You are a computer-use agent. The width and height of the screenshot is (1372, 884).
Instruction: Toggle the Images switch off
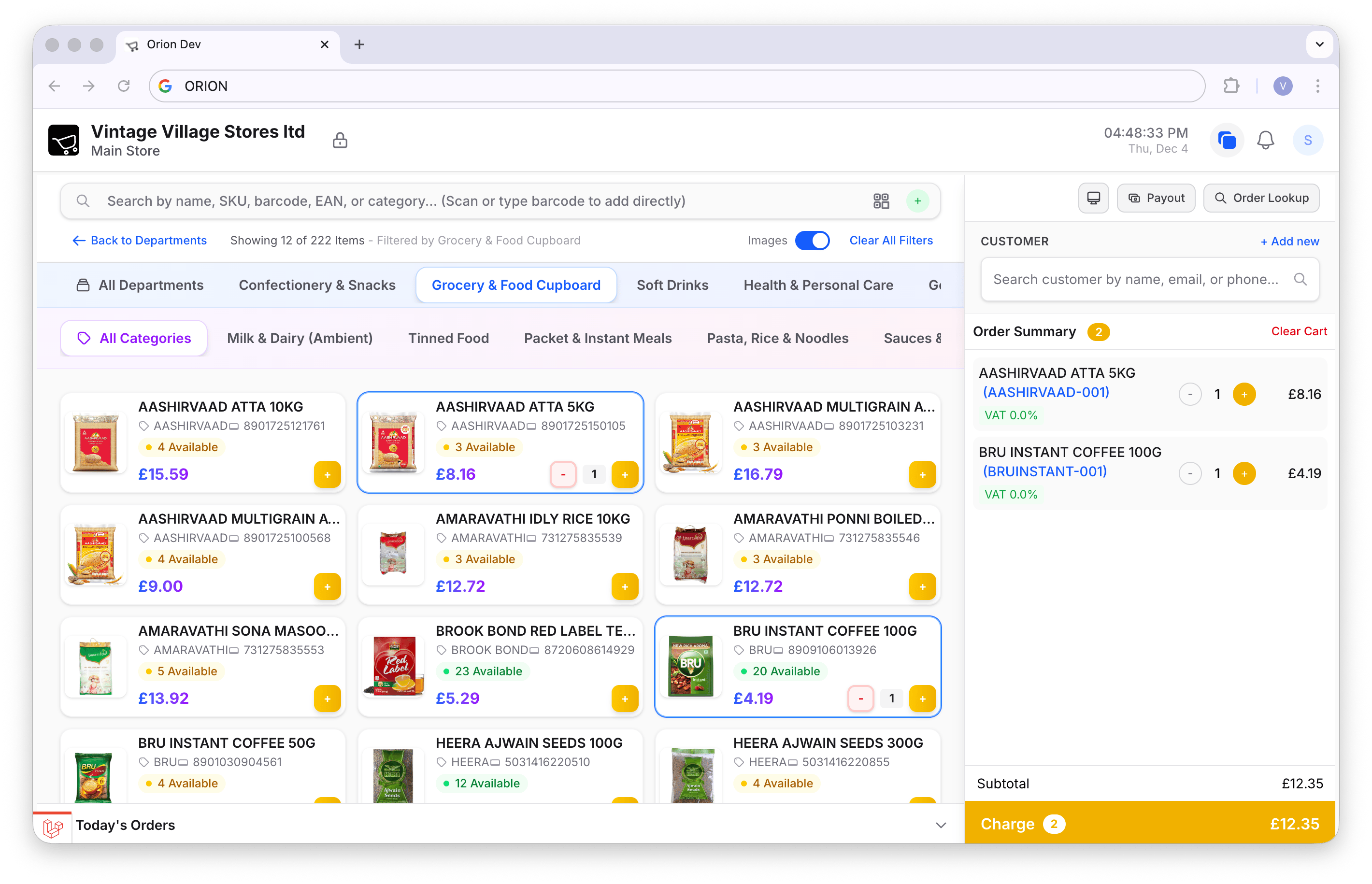pos(812,241)
